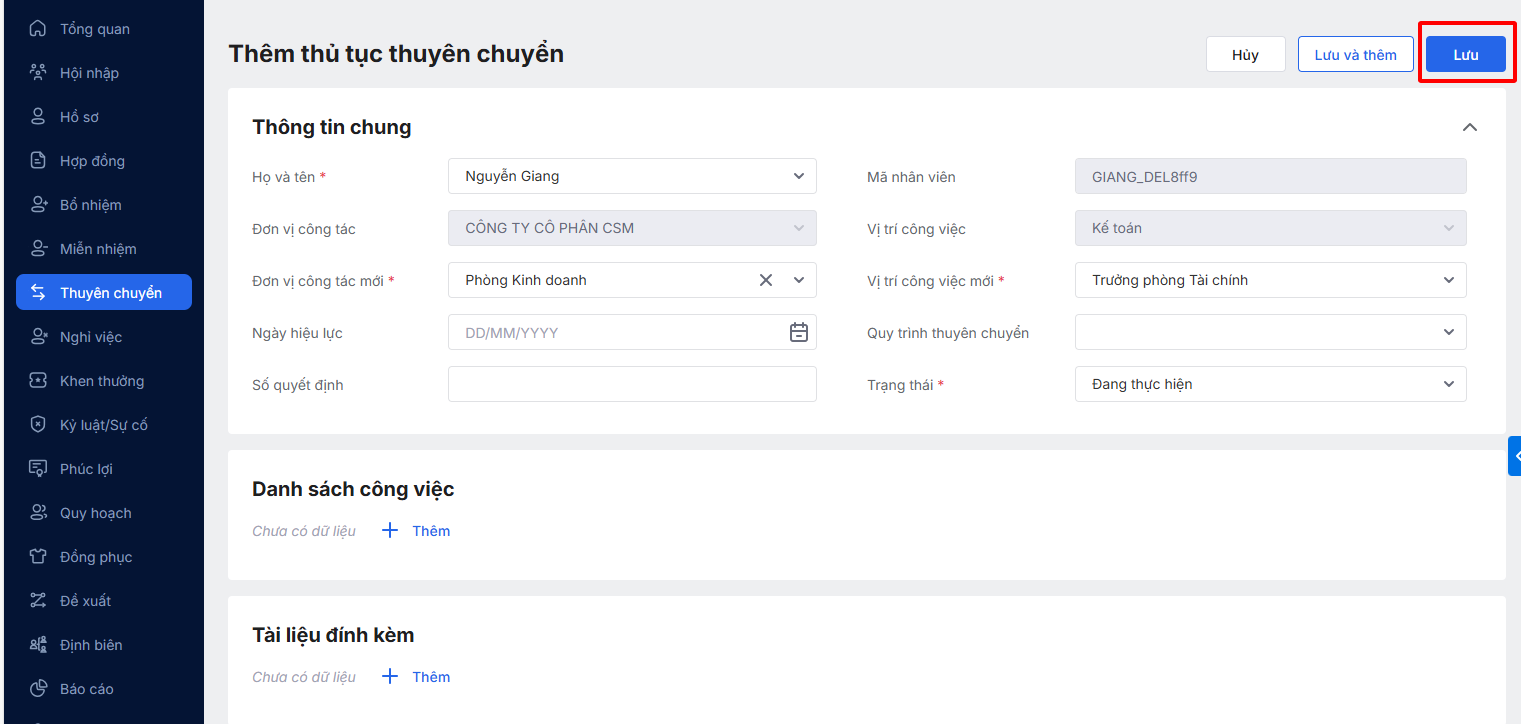Click the plus icon under Danh sách công việc
Viewport: 1521px width, 724px height.
[390, 531]
